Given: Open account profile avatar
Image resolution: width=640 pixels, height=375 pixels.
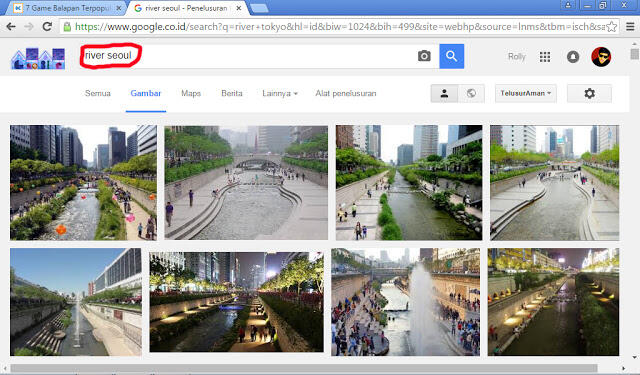Looking at the screenshot, I should 601,57.
